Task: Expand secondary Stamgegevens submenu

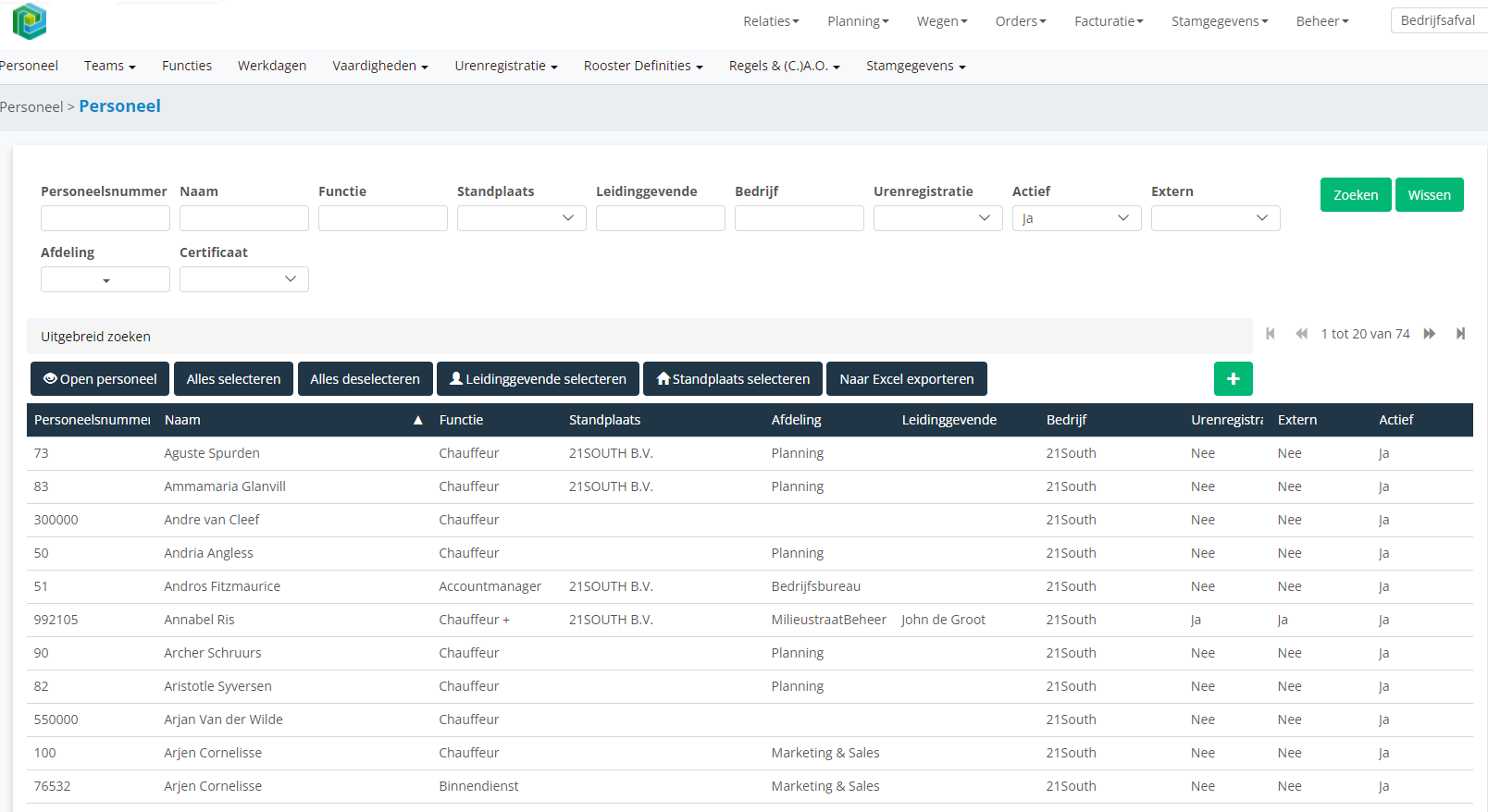Action: coord(916,66)
